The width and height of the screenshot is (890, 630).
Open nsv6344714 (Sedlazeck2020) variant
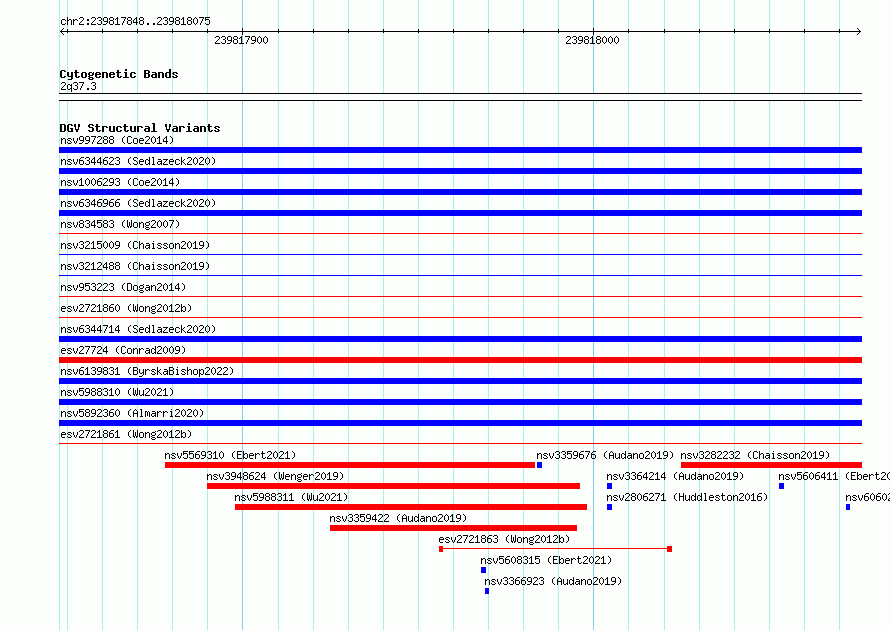138,329
